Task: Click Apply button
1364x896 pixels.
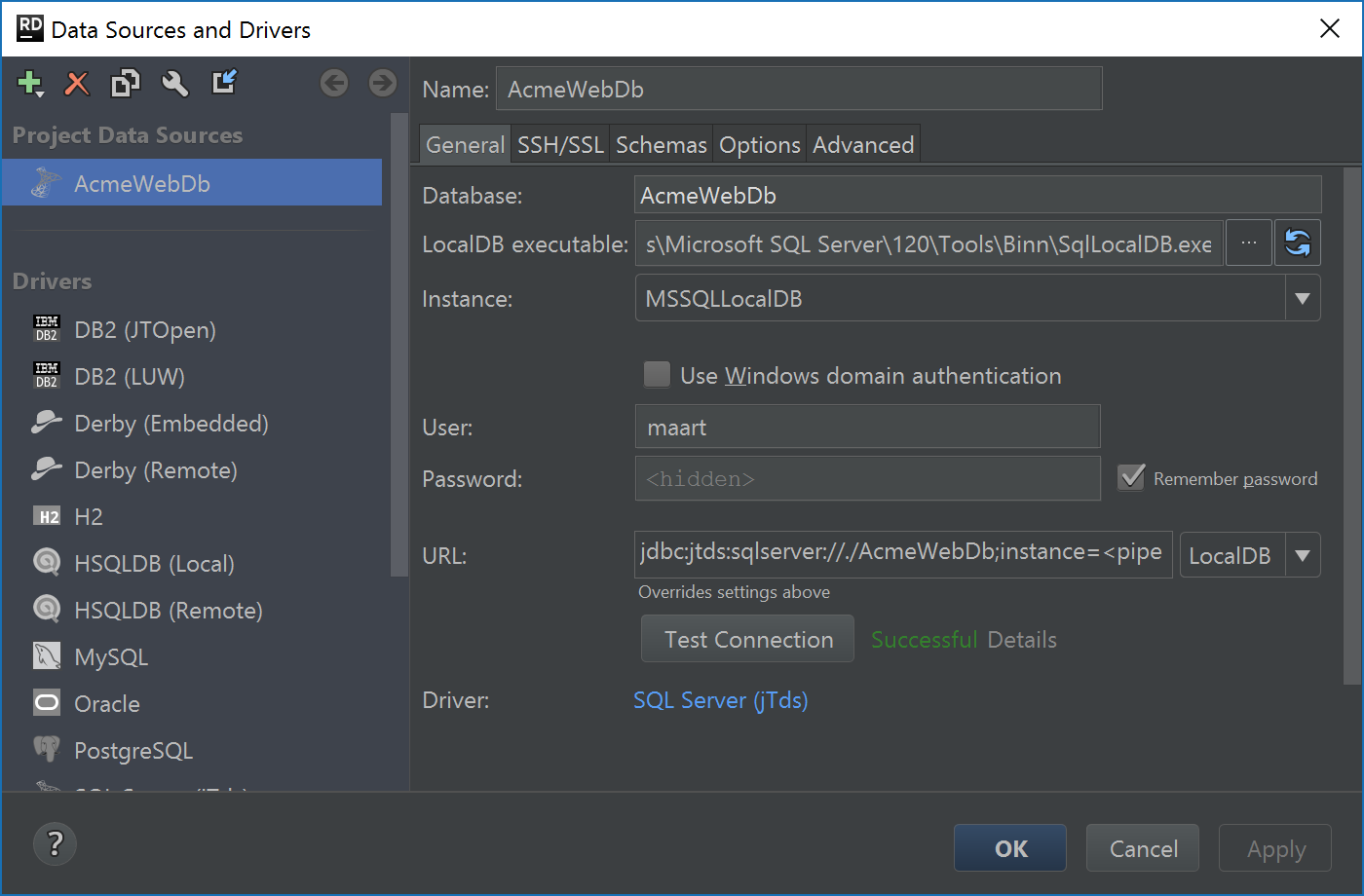Action: point(1275,848)
